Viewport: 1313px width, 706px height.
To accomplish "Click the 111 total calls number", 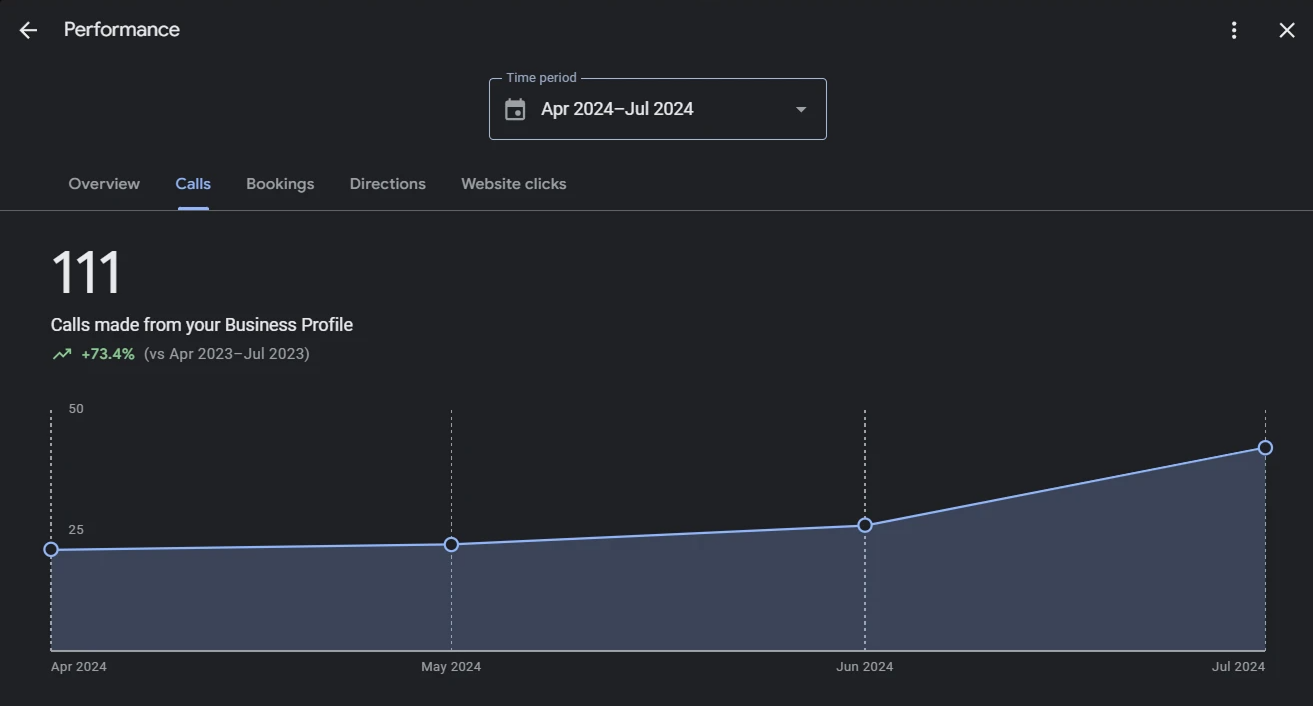I will 86,273.
